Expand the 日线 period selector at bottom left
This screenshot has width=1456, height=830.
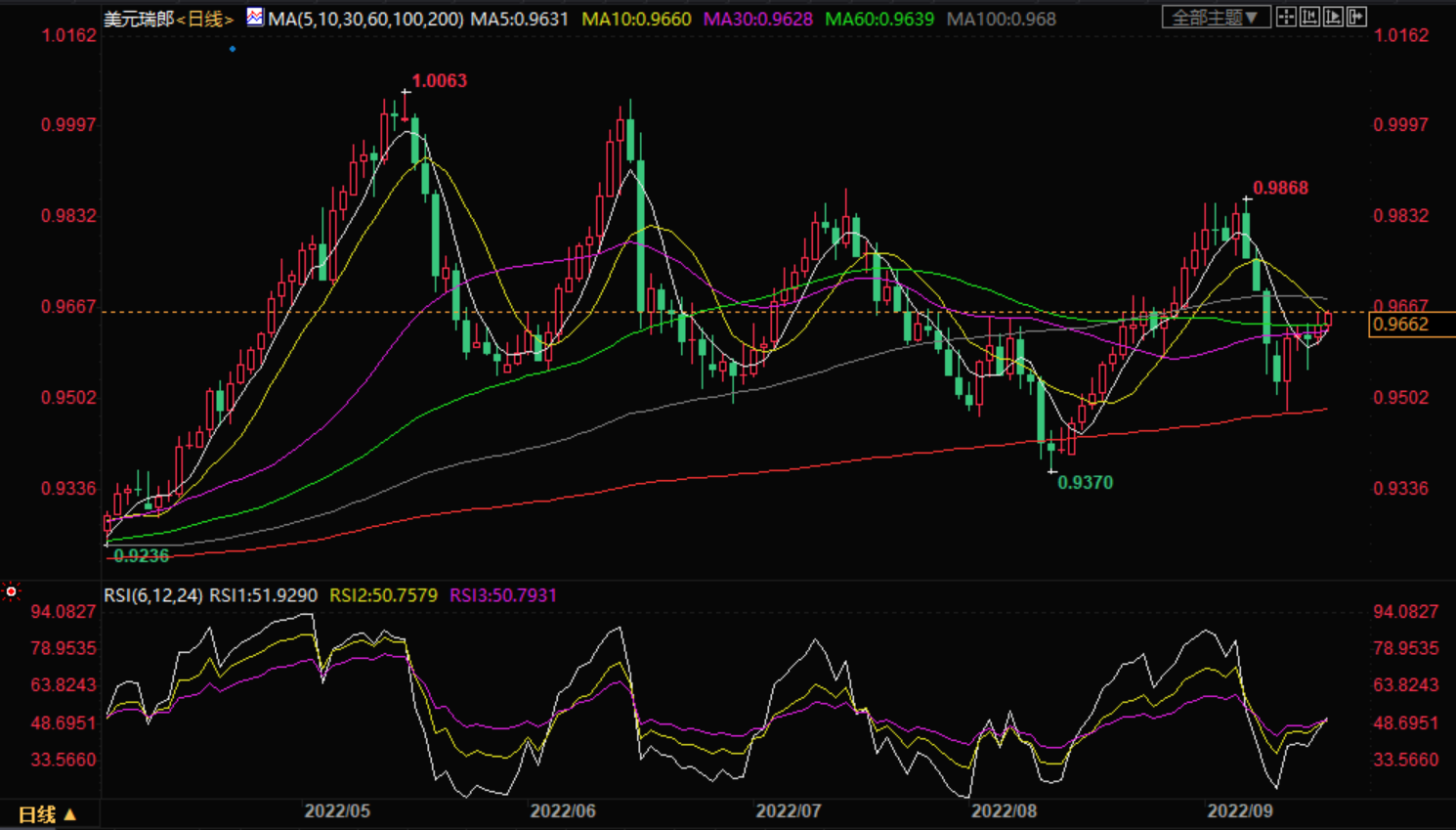(47, 814)
